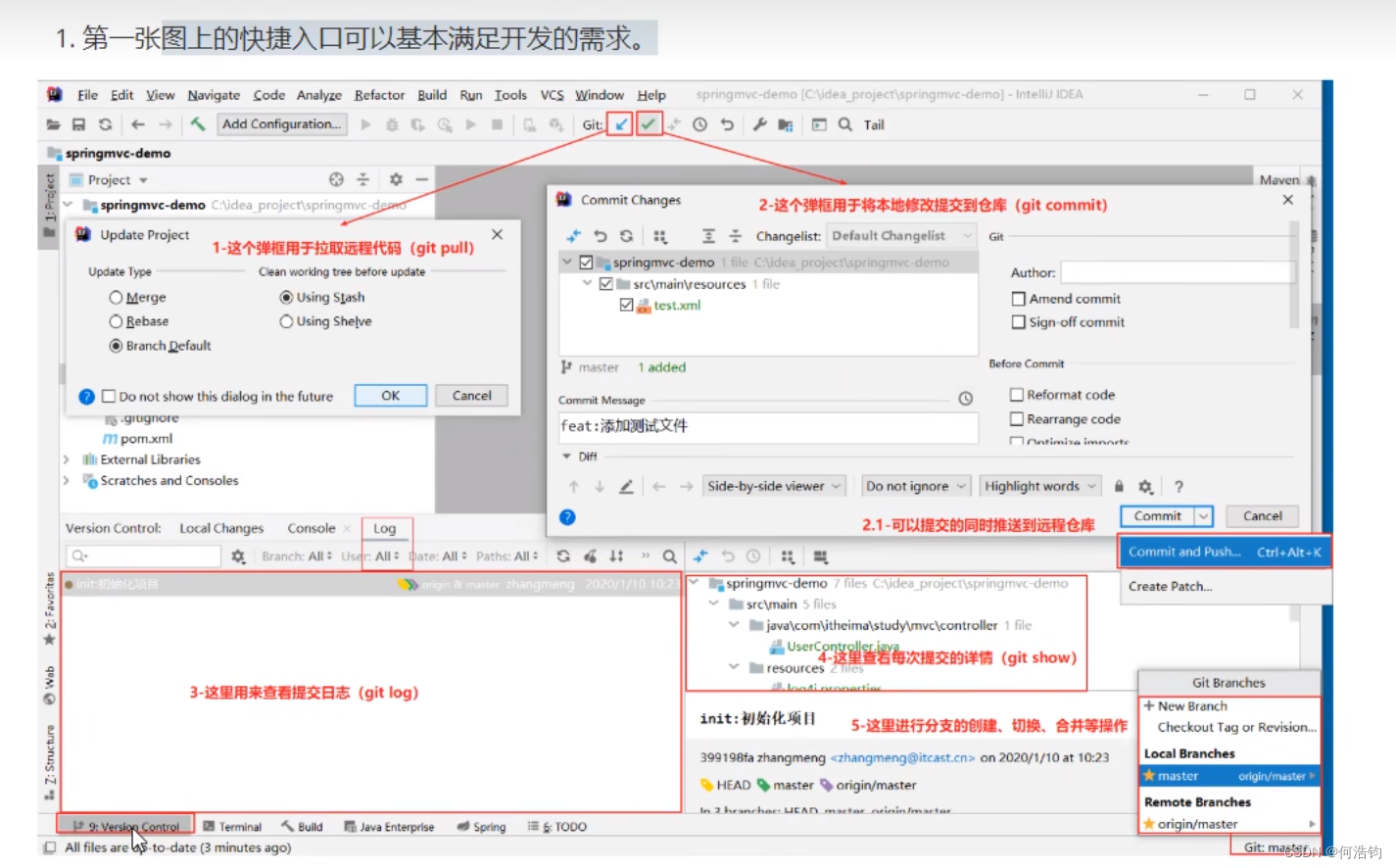
Task: Open Git Show History clock icon
Action: 699,124
